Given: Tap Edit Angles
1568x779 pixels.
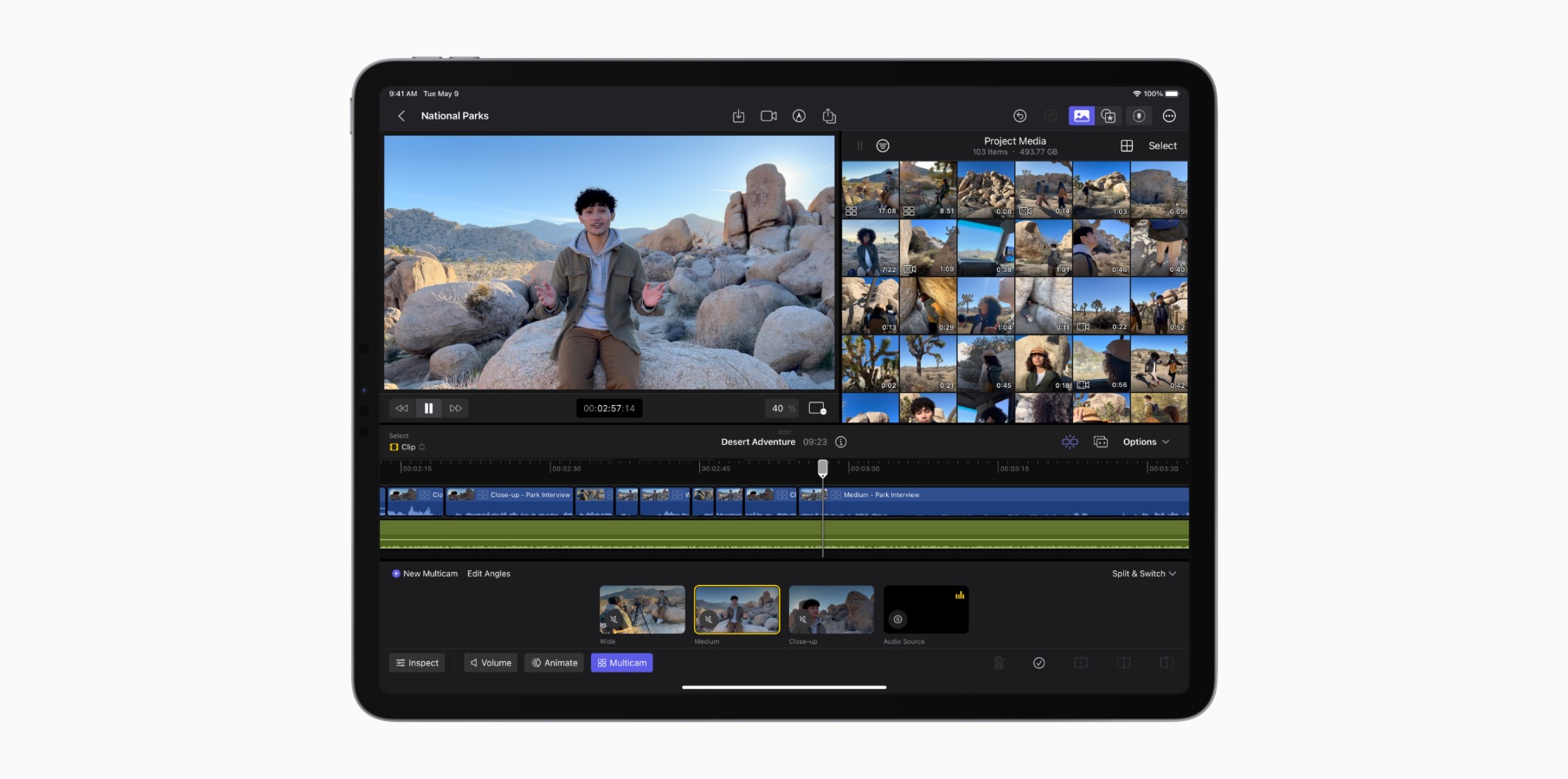Looking at the screenshot, I should [489, 574].
